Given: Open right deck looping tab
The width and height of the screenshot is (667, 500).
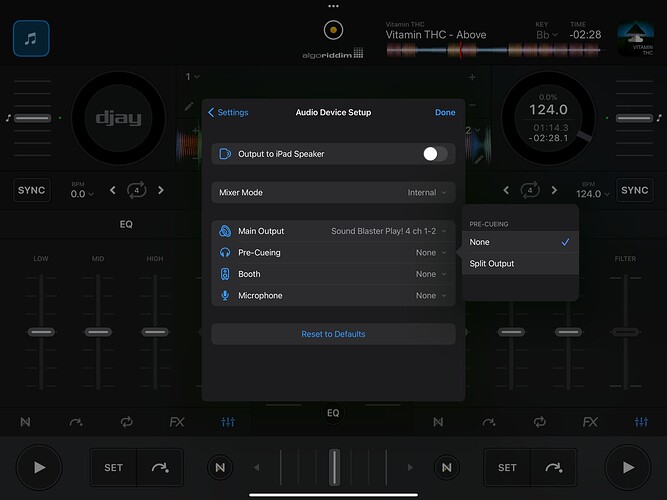Looking at the screenshot, I should pyautogui.click(x=539, y=422).
